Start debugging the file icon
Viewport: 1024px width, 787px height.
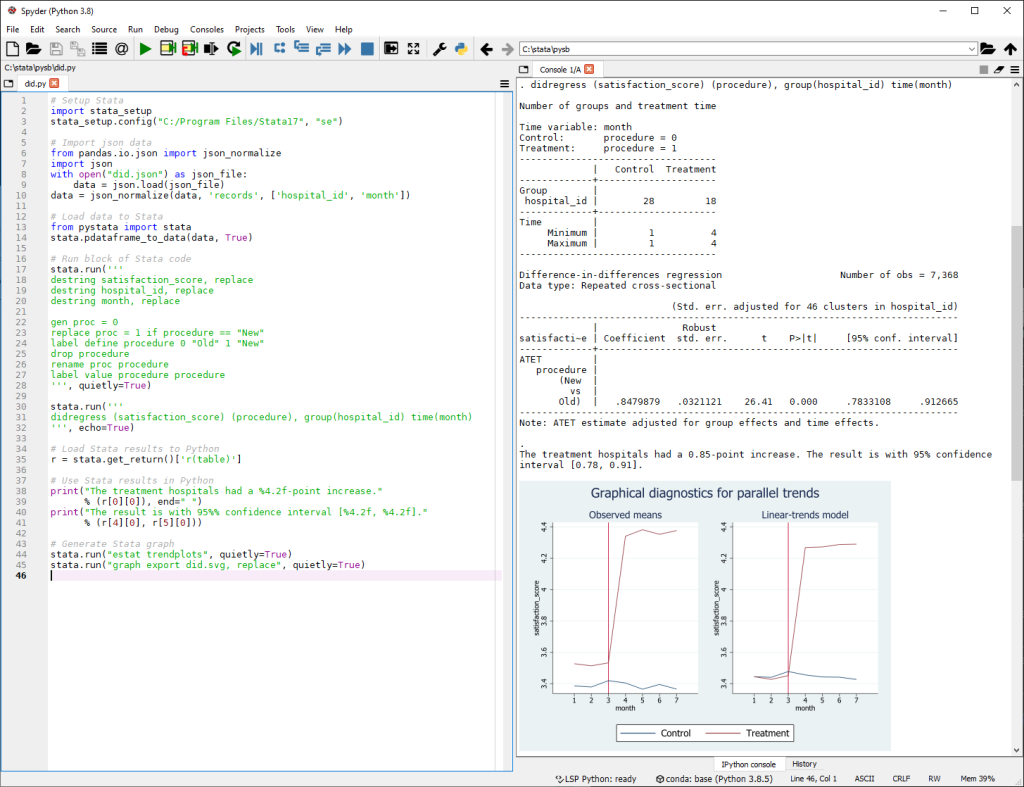(257, 49)
